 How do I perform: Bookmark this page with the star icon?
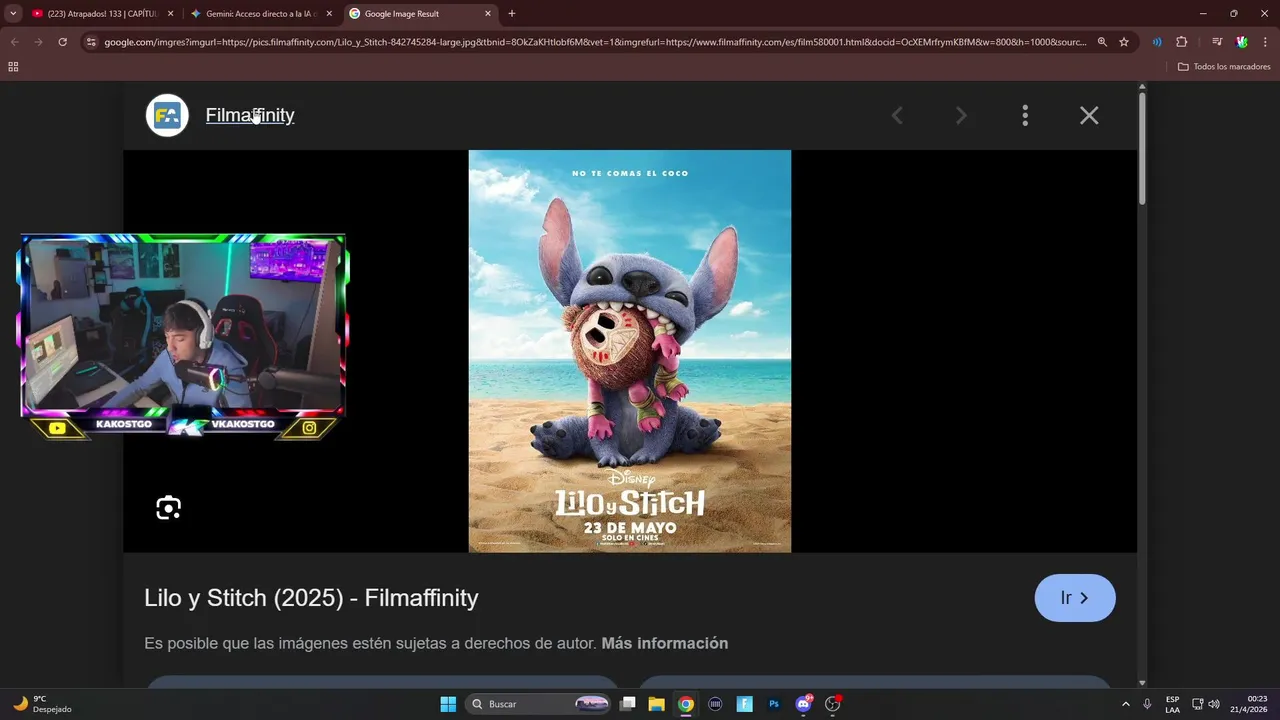[x=1124, y=42]
